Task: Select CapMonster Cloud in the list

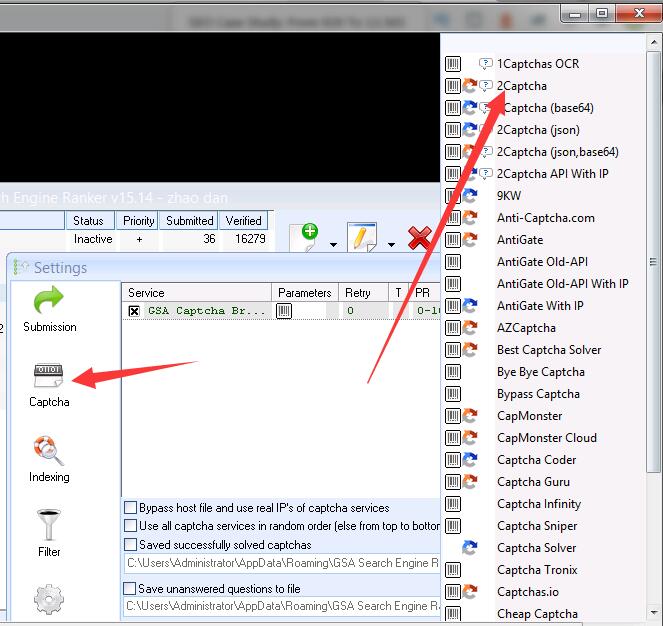Action: 546,438
